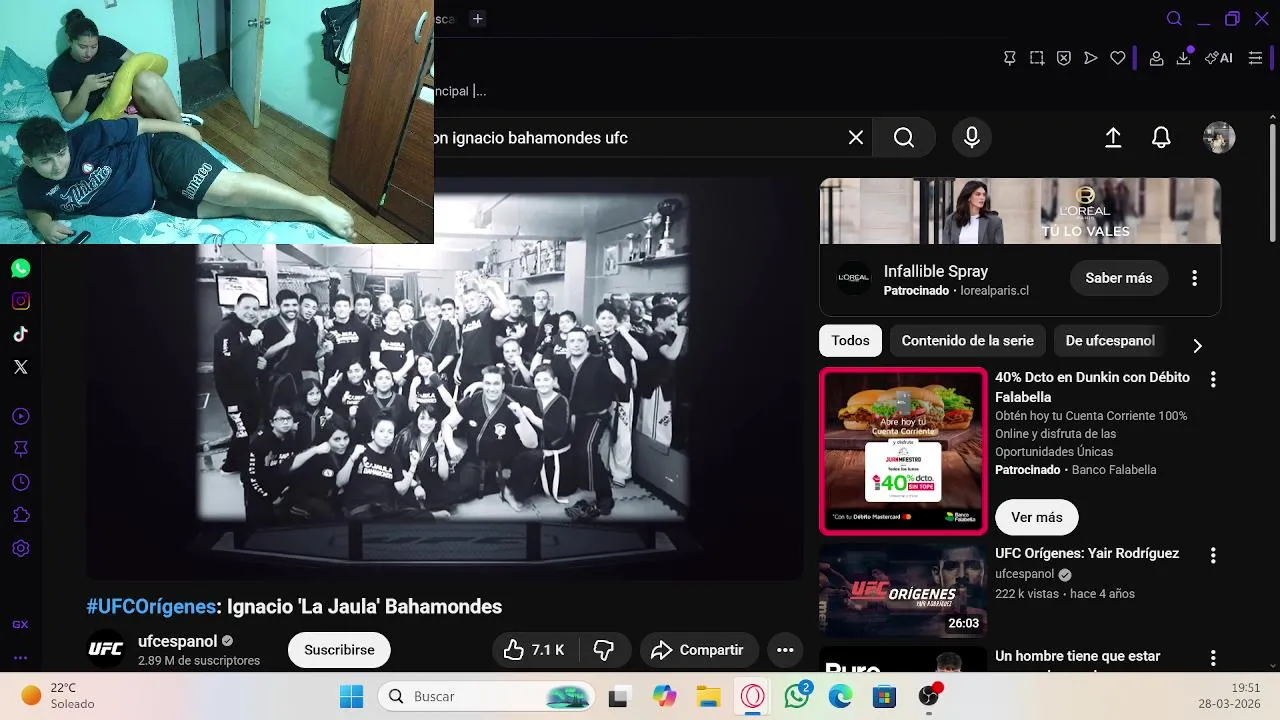Show more filter chips with right chevron
The width and height of the screenshot is (1280, 720).
[x=1197, y=346]
